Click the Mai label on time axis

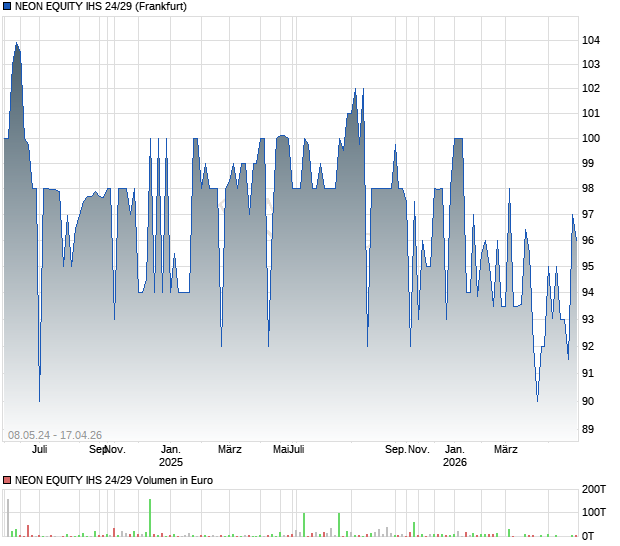coord(280,450)
